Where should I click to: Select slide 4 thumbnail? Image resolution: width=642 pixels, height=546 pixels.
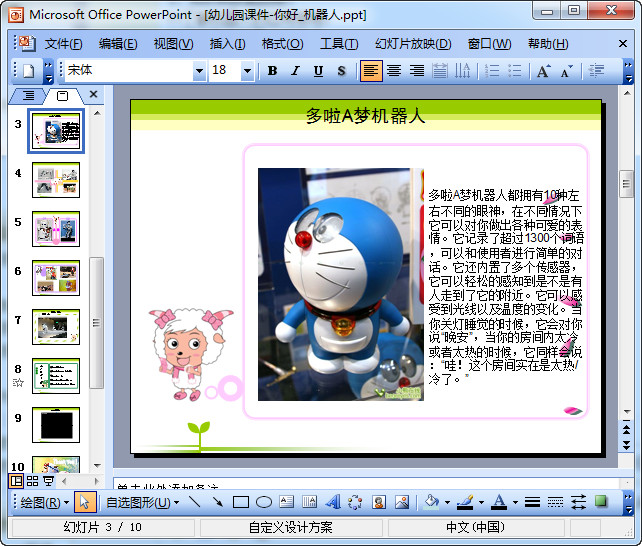[x=56, y=180]
